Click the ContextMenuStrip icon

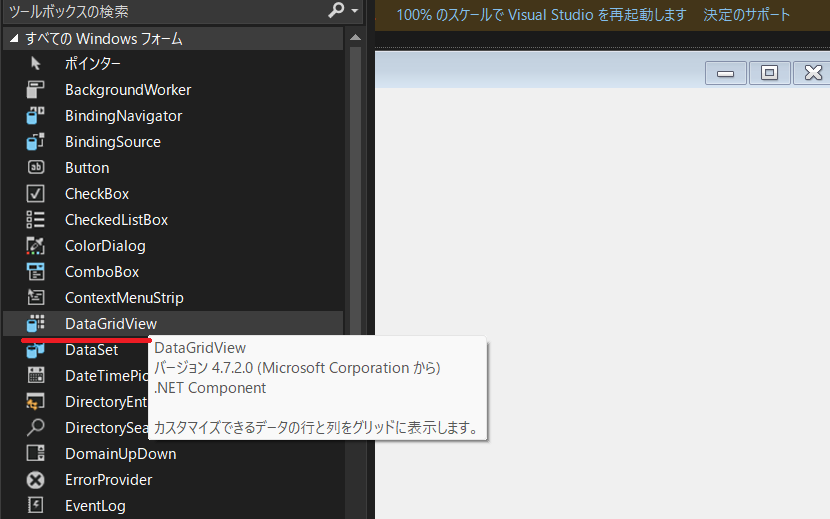36,298
